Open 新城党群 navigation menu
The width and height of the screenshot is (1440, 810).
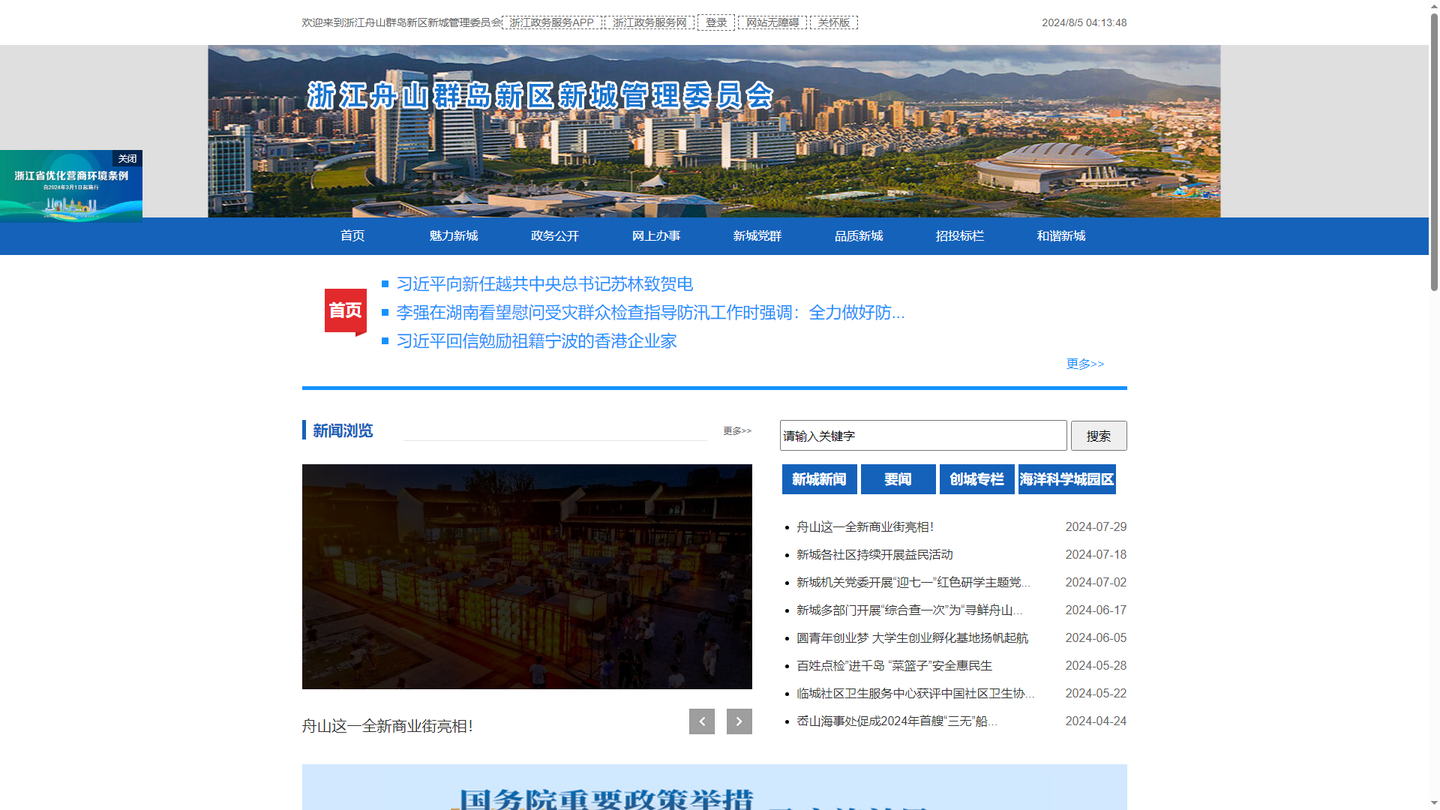point(757,236)
